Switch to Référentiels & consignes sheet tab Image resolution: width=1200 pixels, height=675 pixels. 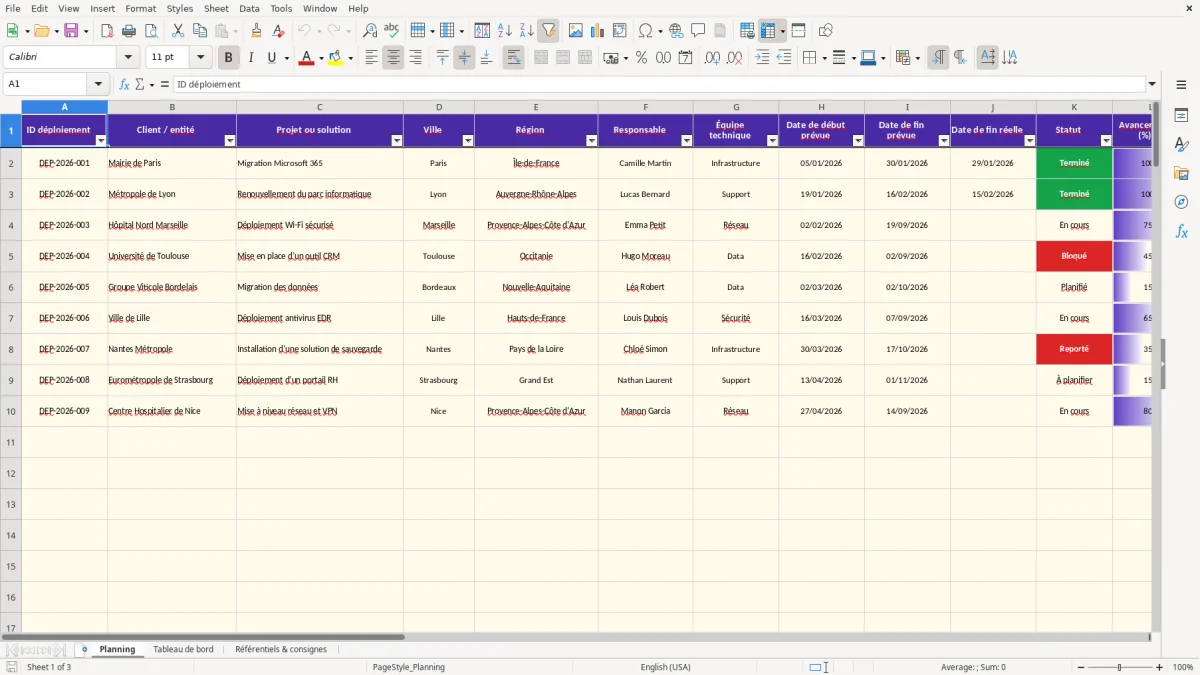281,650
